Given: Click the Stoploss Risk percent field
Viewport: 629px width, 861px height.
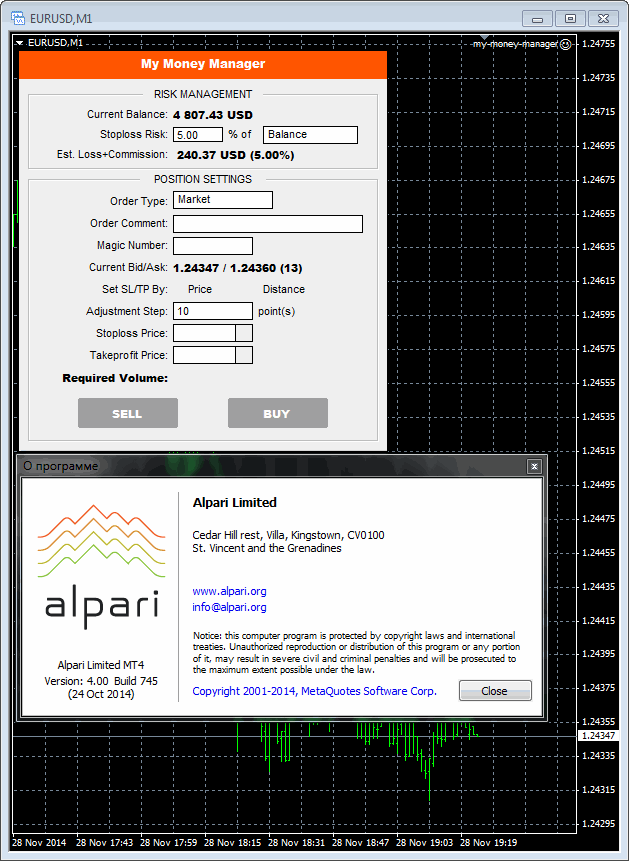Looking at the screenshot, I should tap(198, 135).
